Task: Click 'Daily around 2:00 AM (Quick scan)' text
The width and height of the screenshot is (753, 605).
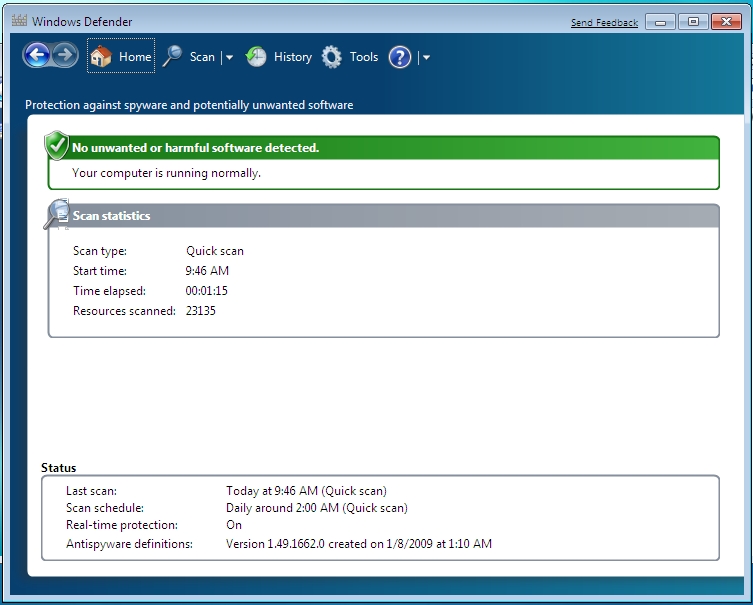Action: [317, 508]
